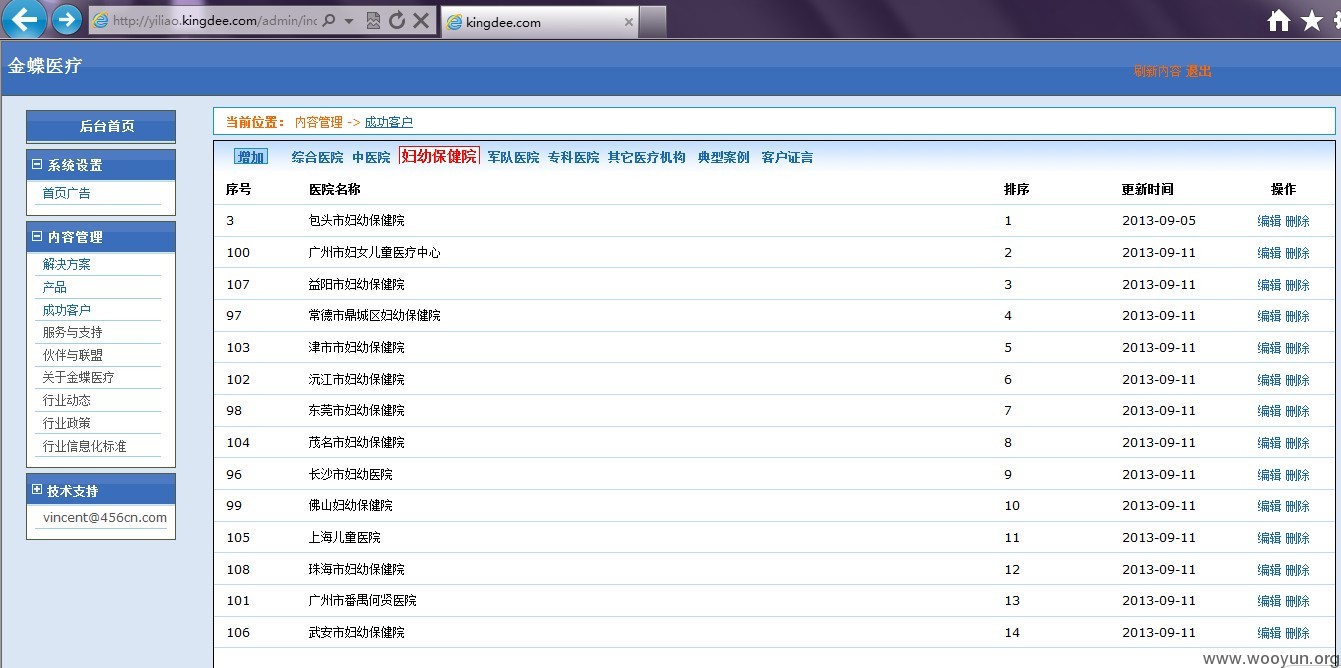The image size is (1341, 668).
Task: Edit 沅江市妇幼保健院 row
Action: tap(1269, 380)
